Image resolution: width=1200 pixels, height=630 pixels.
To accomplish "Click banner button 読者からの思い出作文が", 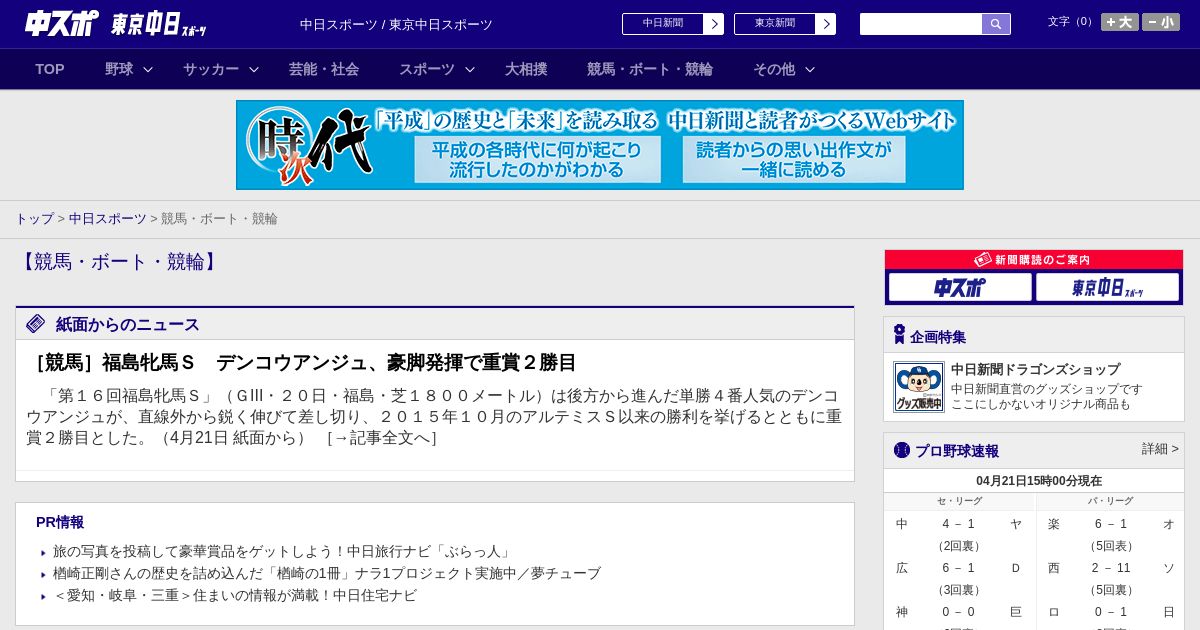I will (794, 159).
